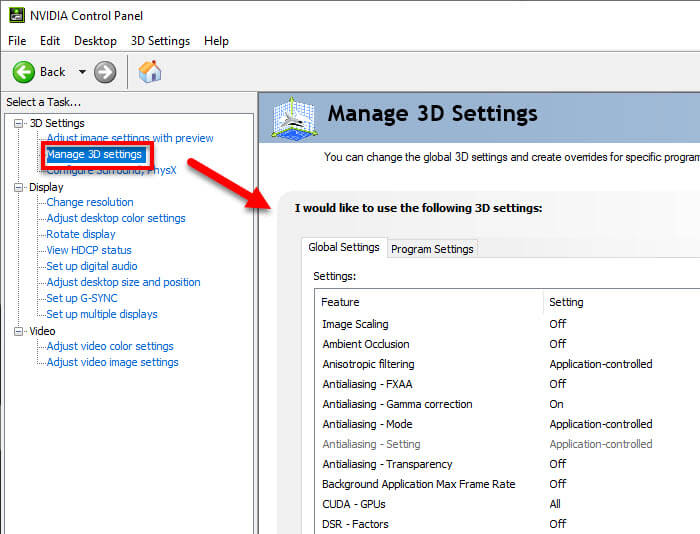Switch to the Program Settings tab
Image resolution: width=700 pixels, height=534 pixels.
coord(432,249)
